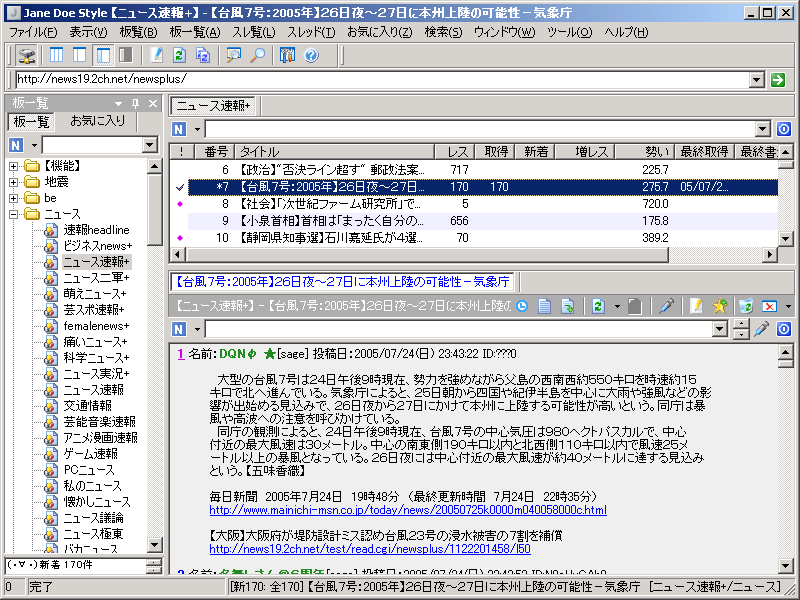
Task: Switch to three-column pane layout
Action: click(57, 55)
